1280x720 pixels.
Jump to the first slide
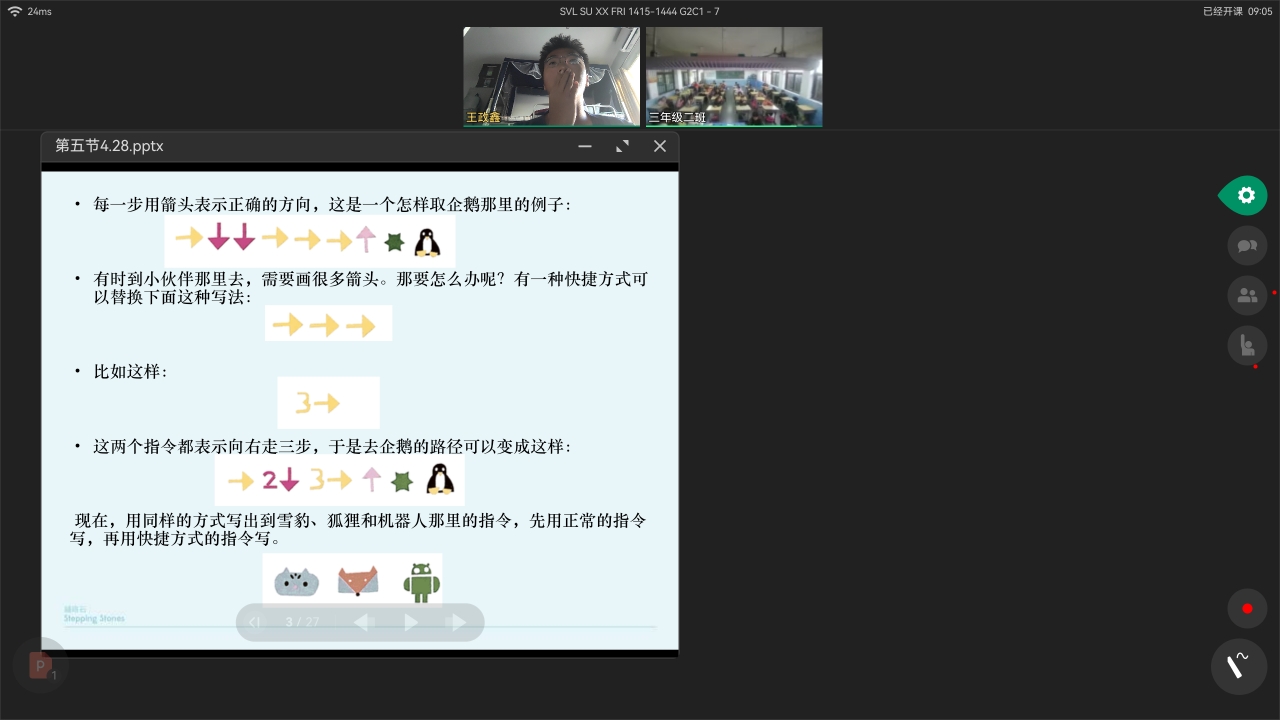click(255, 622)
